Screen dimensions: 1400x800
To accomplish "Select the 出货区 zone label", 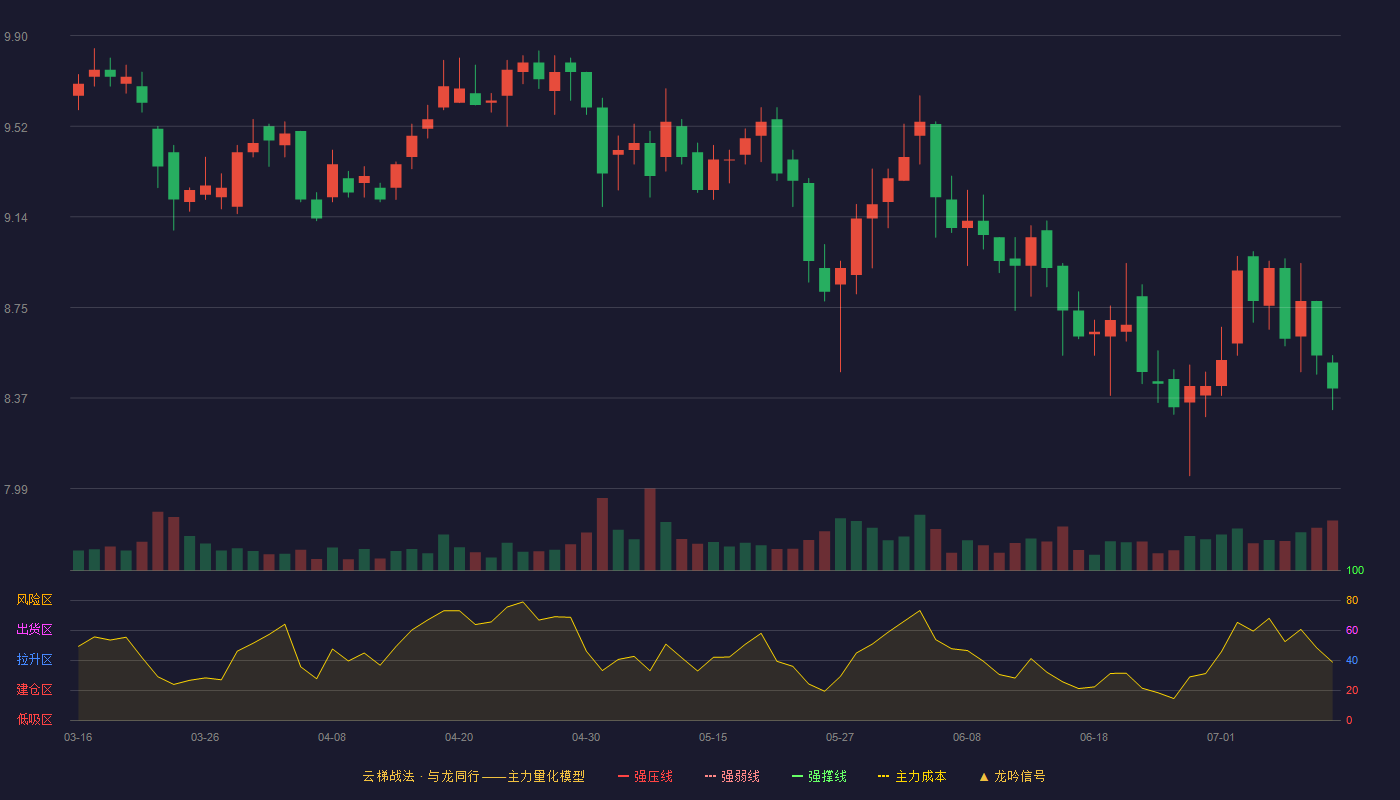I will tap(34, 630).
